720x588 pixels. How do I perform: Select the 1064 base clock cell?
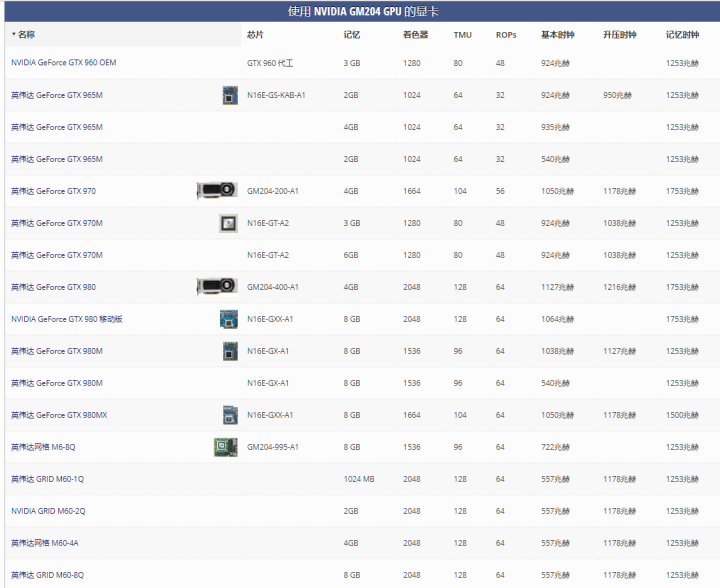pos(557,319)
